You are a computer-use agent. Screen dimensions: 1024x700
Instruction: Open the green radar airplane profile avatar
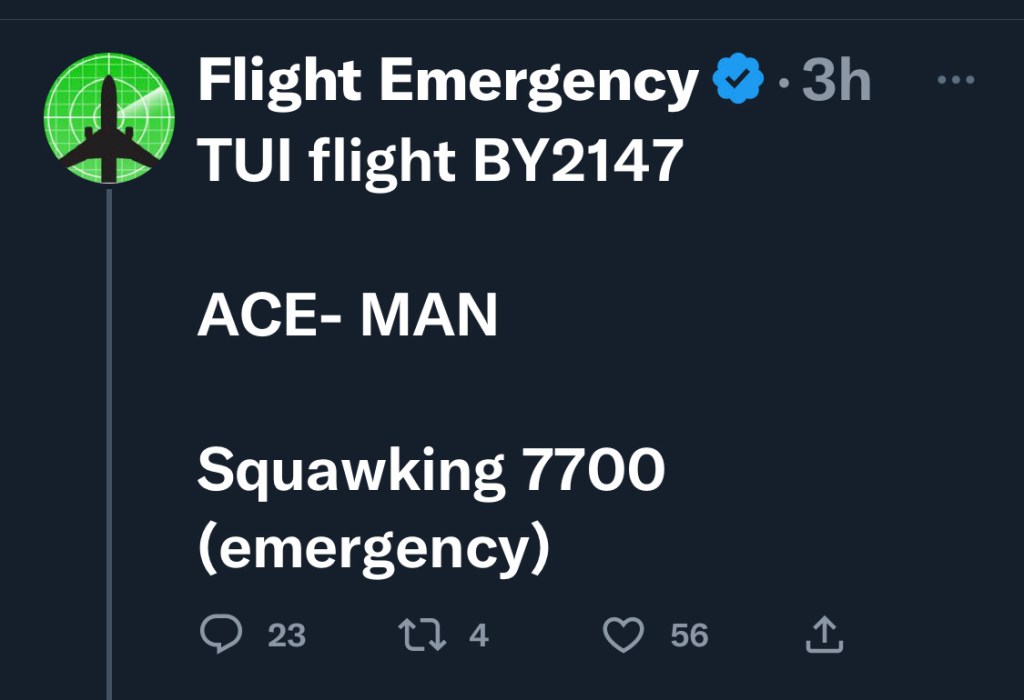pyautogui.click(x=109, y=118)
